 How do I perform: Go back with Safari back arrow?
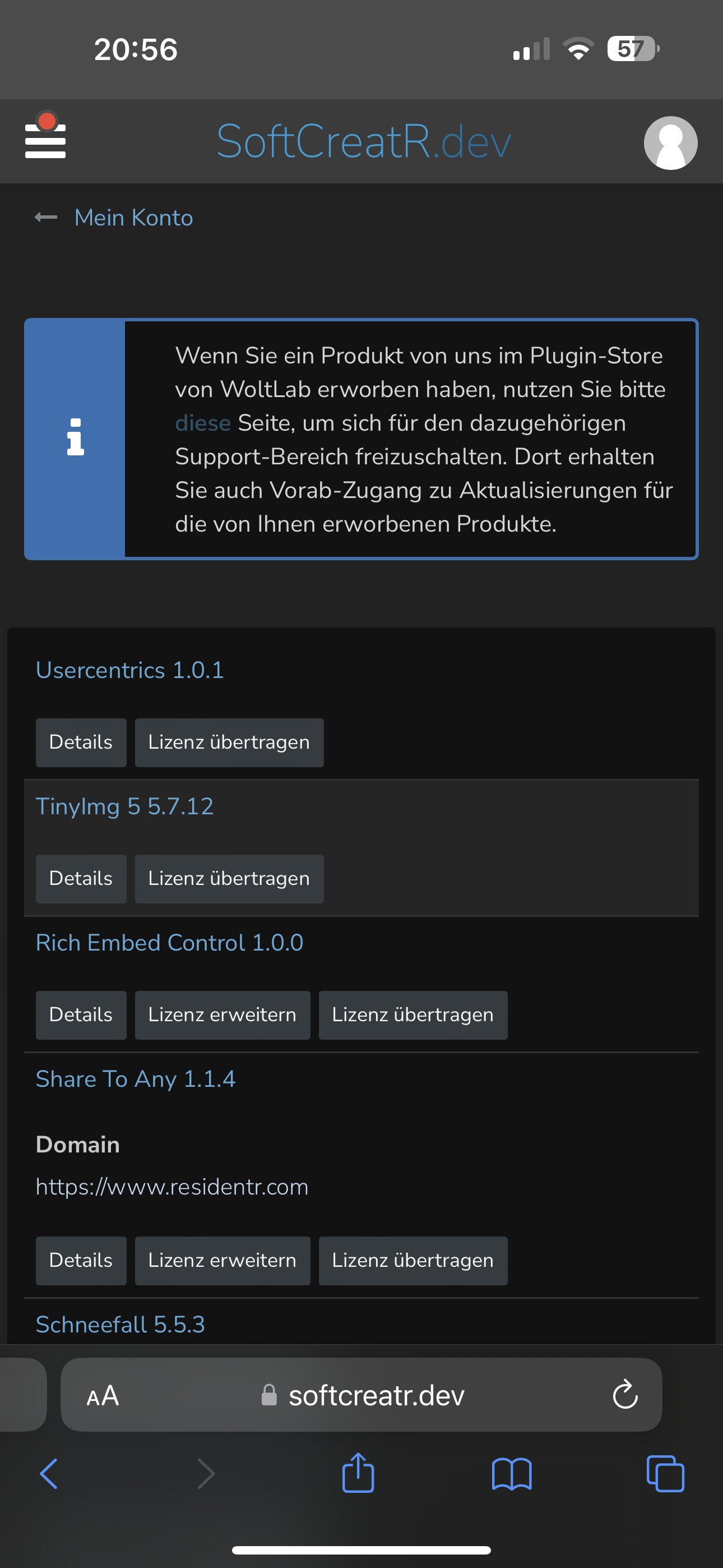pyautogui.click(x=49, y=1474)
